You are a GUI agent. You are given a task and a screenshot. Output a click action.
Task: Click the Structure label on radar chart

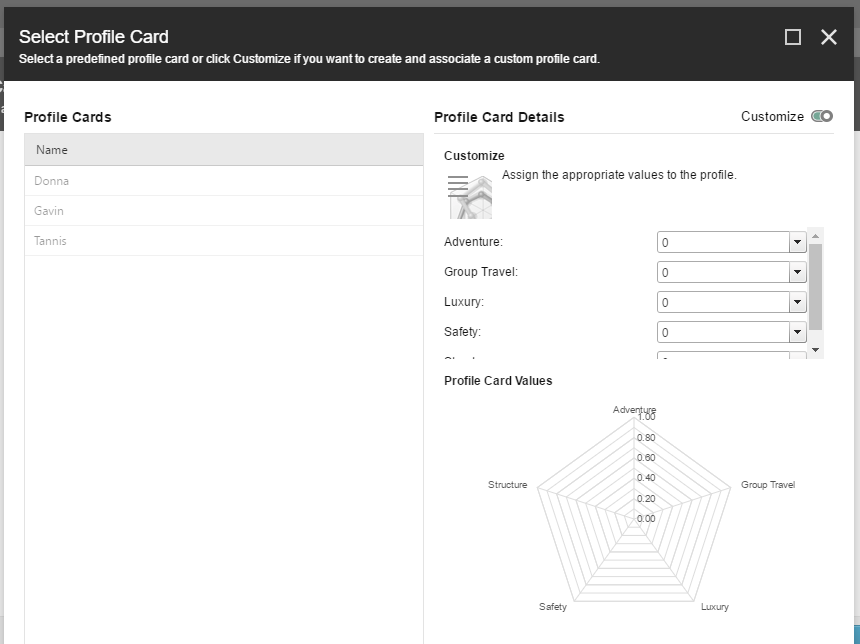tap(507, 484)
